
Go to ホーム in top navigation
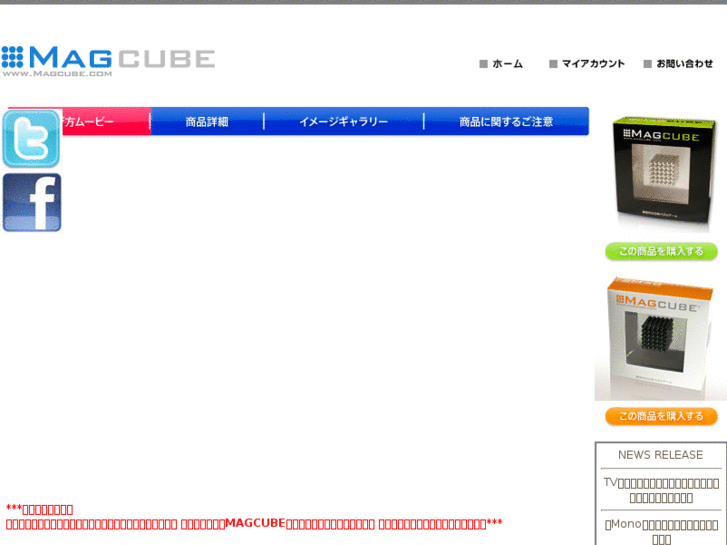501,64
